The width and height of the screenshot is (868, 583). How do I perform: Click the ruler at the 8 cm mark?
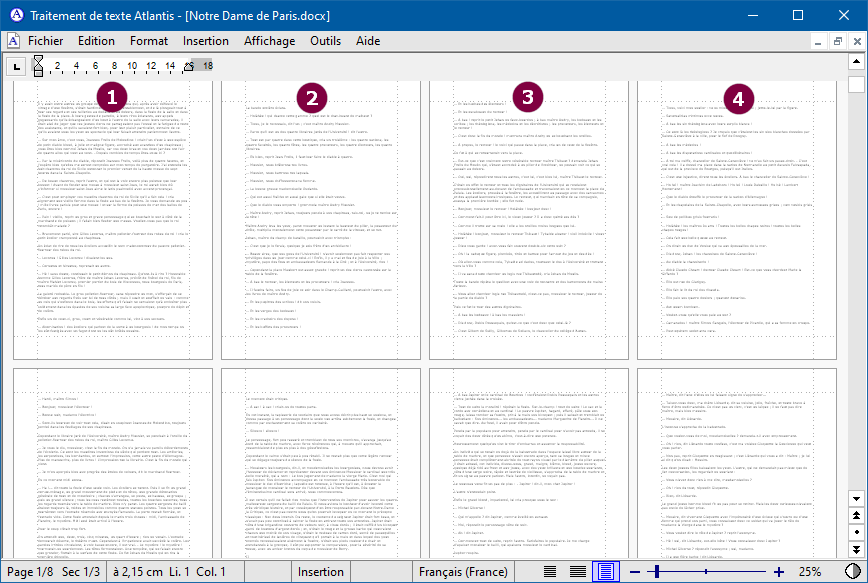(x=113, y=66)
